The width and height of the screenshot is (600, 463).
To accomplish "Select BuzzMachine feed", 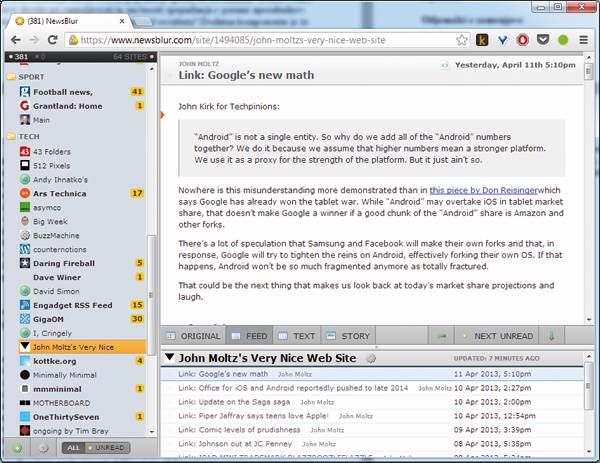I will [x=82, y=235].
